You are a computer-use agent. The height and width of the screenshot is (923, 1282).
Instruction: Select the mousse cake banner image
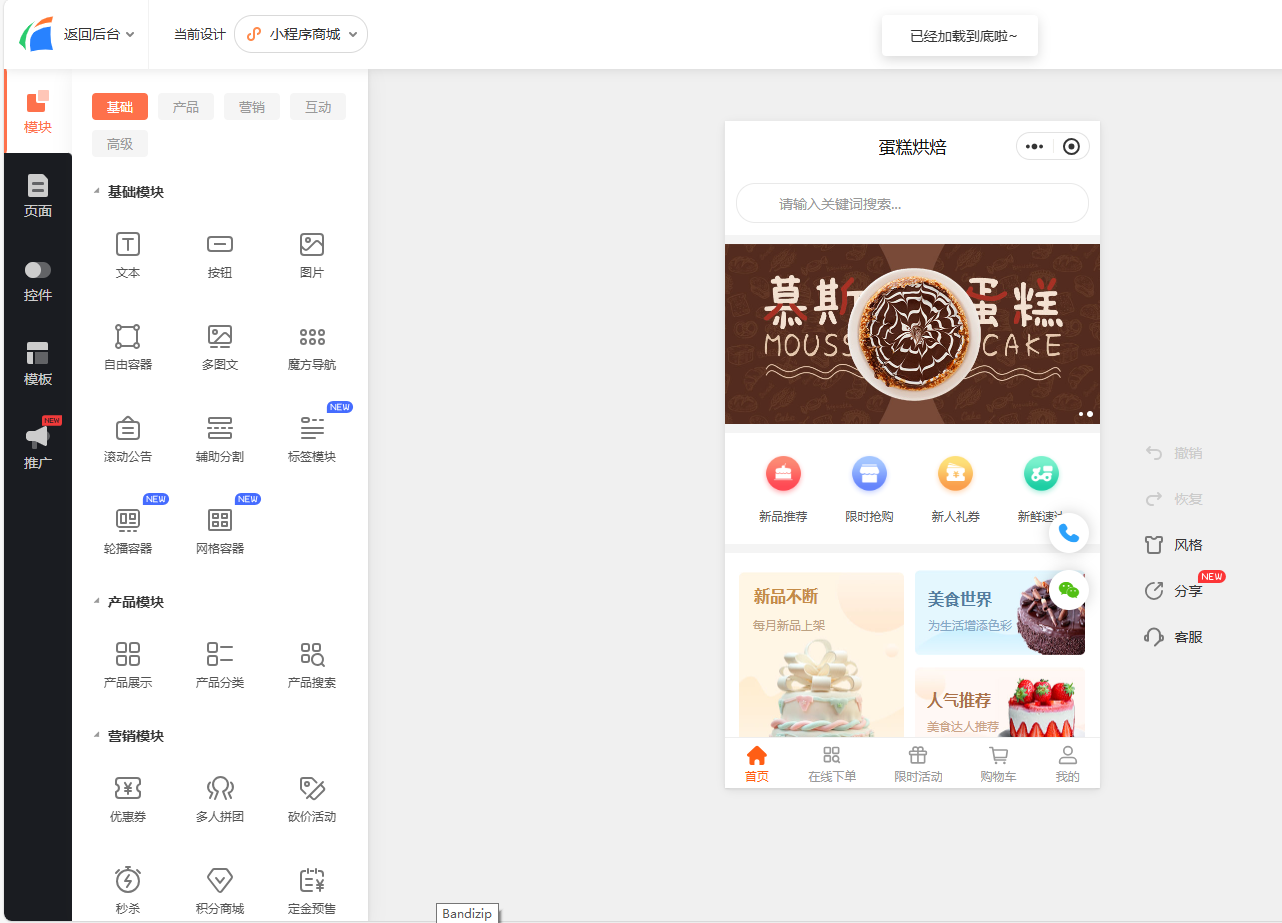pos(912,334)
